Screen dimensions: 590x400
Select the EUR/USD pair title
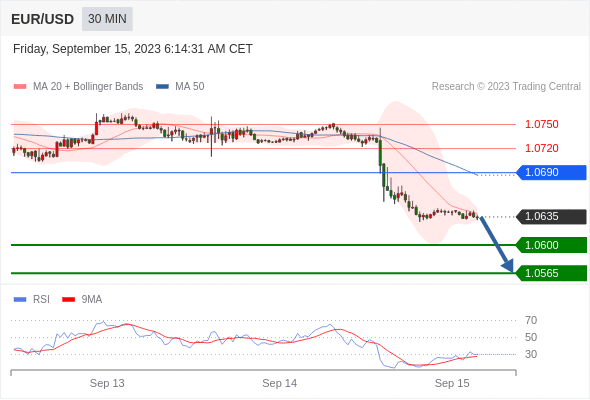point(43,19)
